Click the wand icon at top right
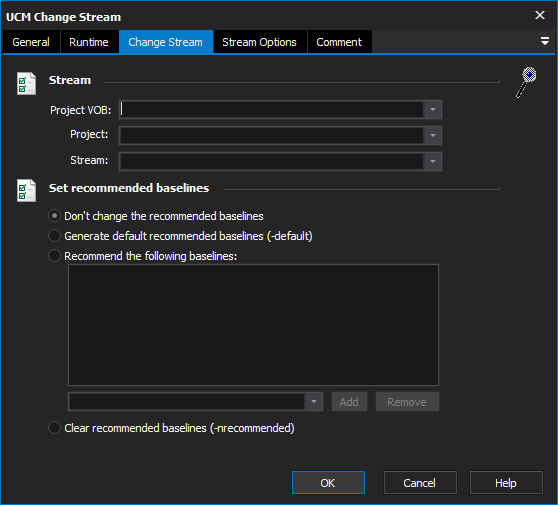558x505 pixels. [x=526, y=82]
